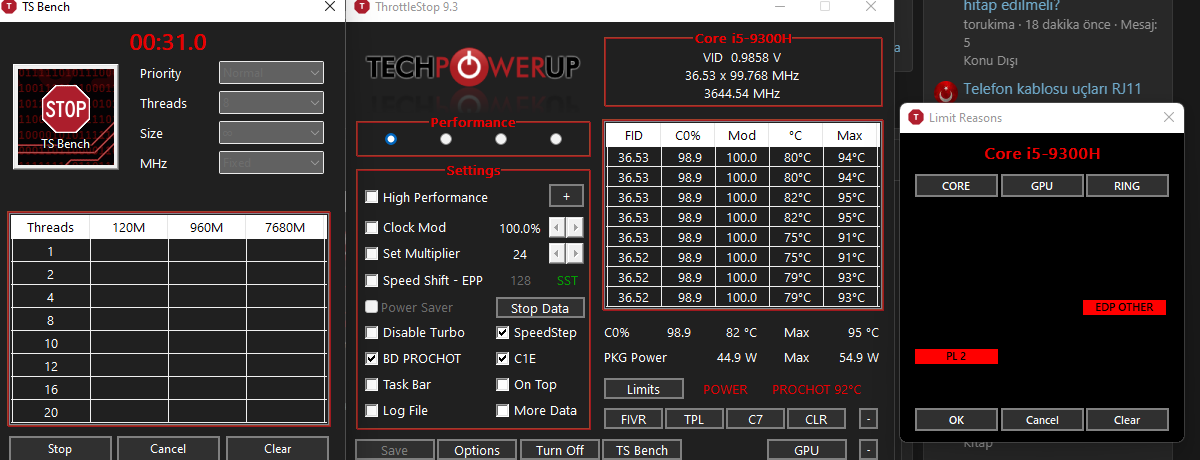Click the TS Bench title bar logo
This screenshot has width=1200, height=460.
tap(10, 7)
